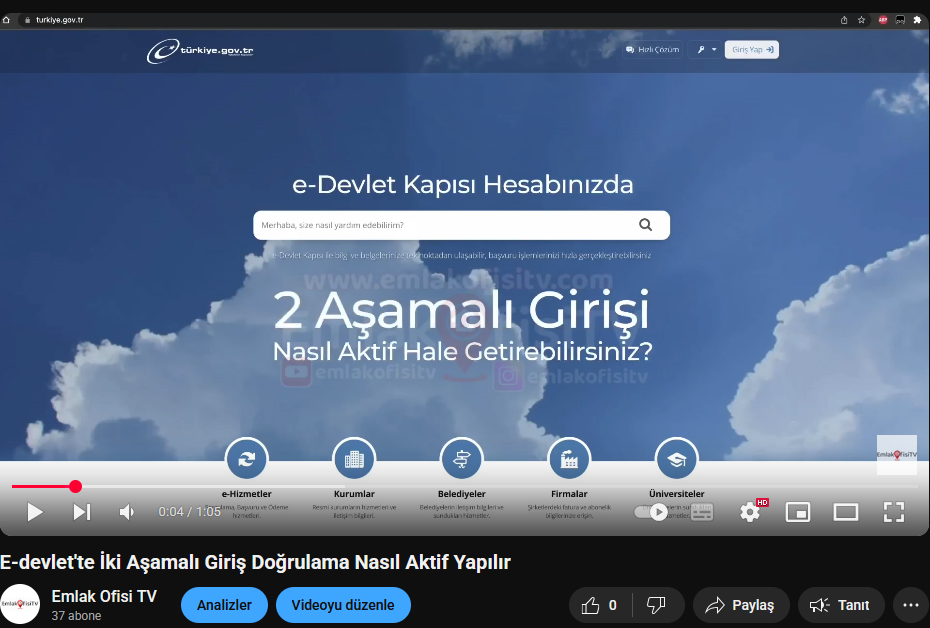This screenshot has height=628, width=930.
Task: Click the Videoyu düzenle button
Action: 343,605
